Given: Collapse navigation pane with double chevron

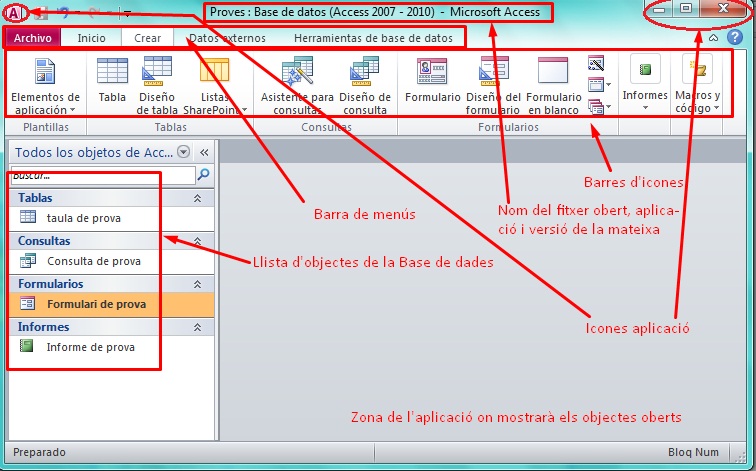Looking at the screenshot, I should pos(204,152).
